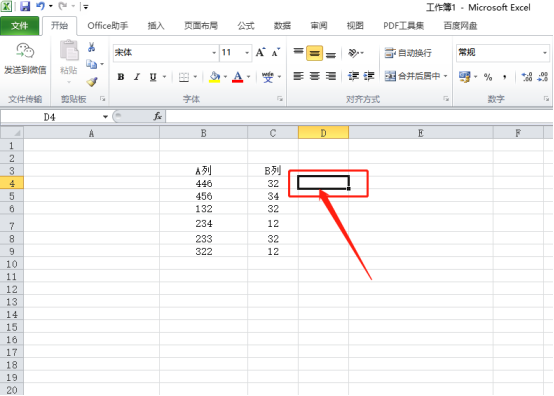Toggle middle vertical alignment
Screen dimensions: 554x396
tap(314, 53)
